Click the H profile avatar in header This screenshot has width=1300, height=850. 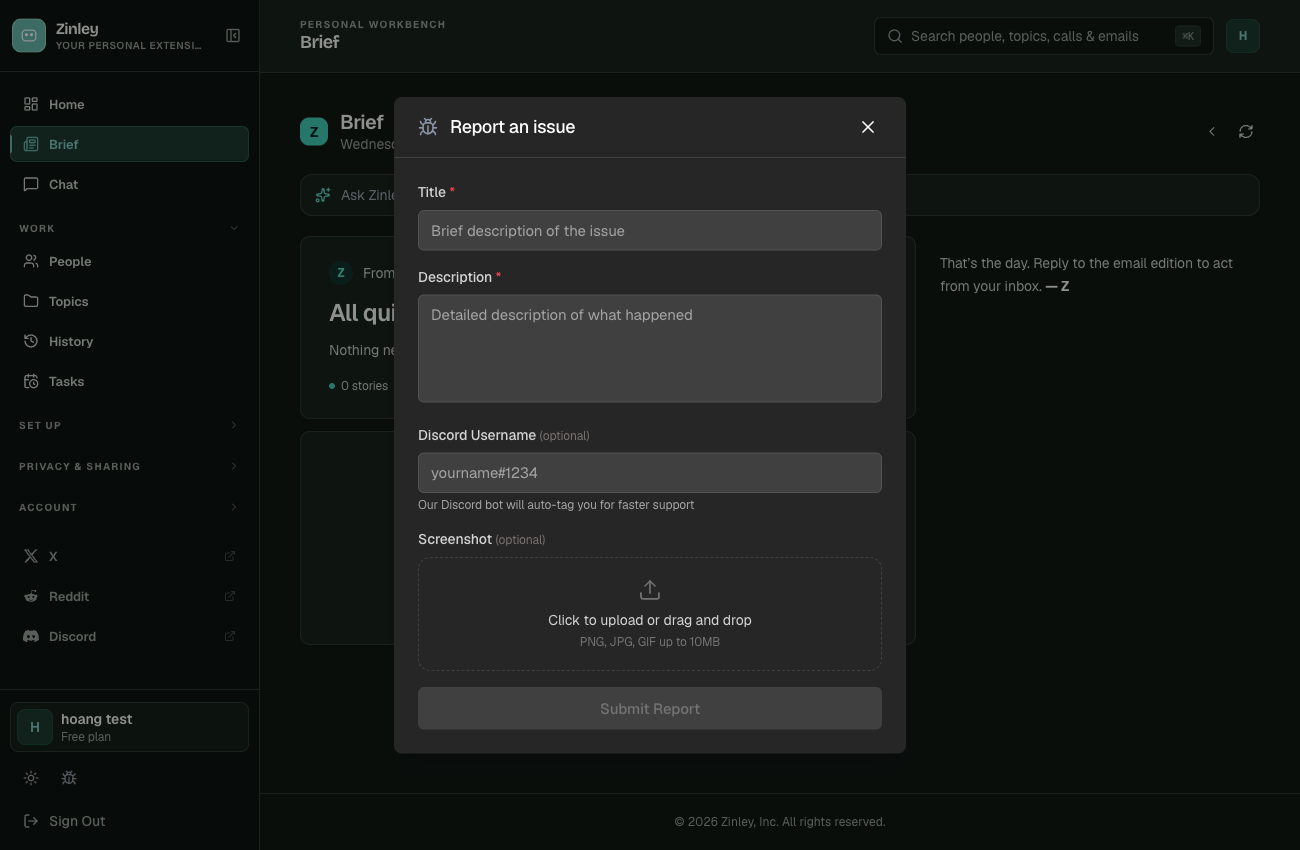click(1243, 36)
